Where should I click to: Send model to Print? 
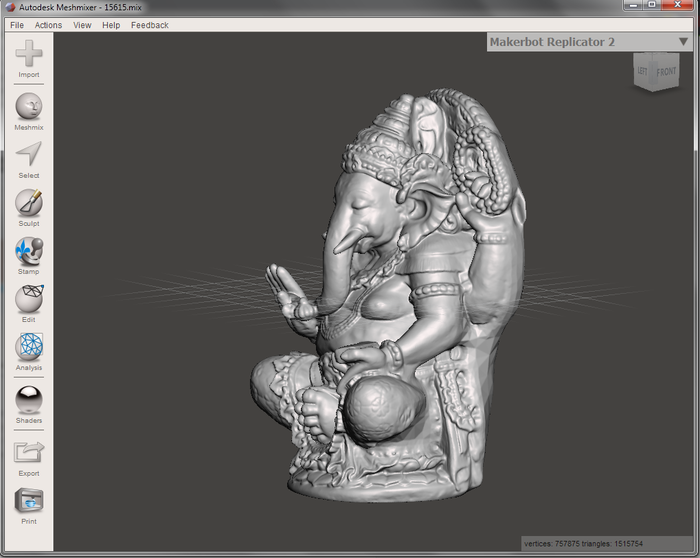tap(28, 501)
